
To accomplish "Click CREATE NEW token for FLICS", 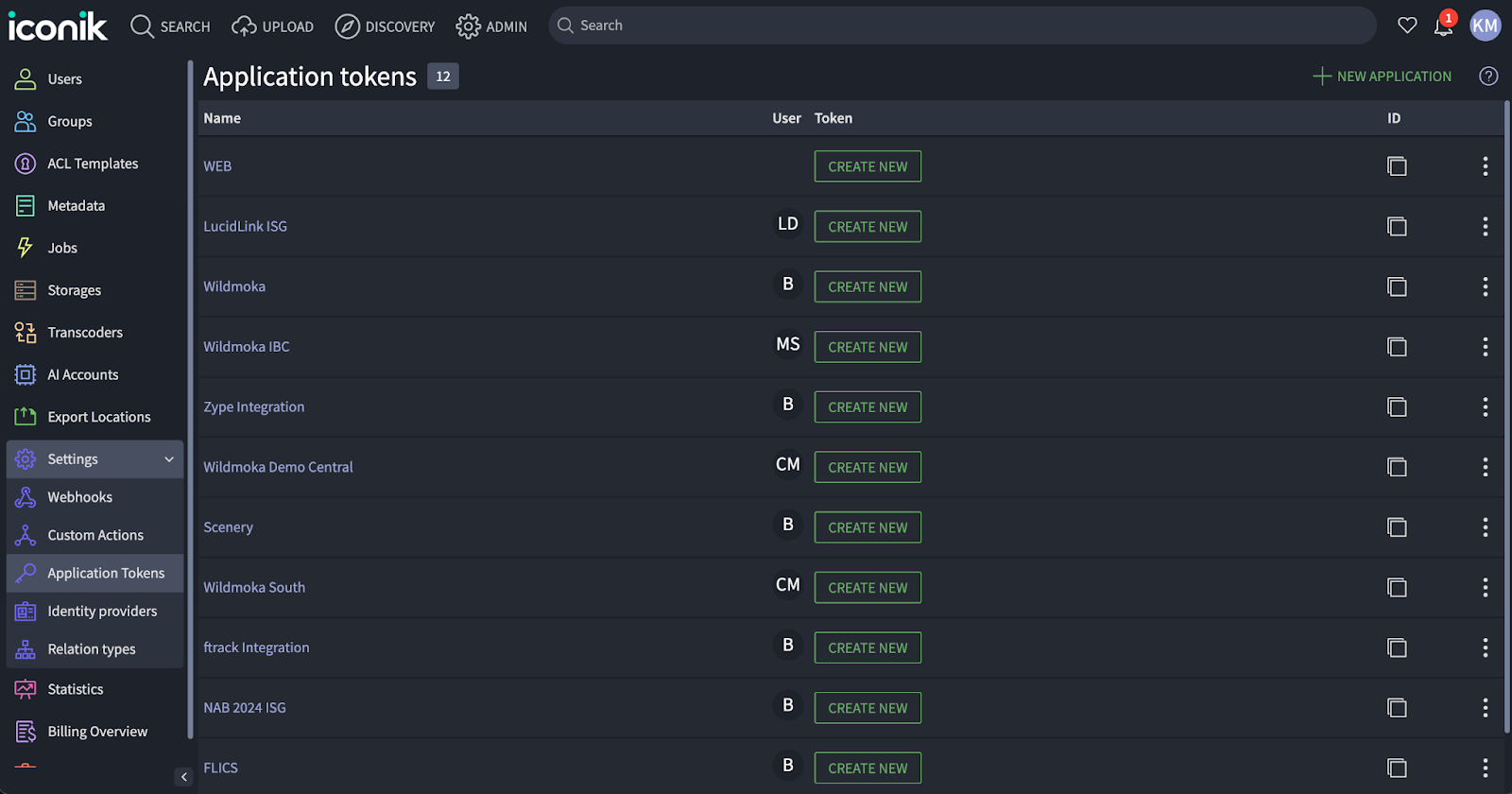I will pyautogui.click(x=868, y=768).
